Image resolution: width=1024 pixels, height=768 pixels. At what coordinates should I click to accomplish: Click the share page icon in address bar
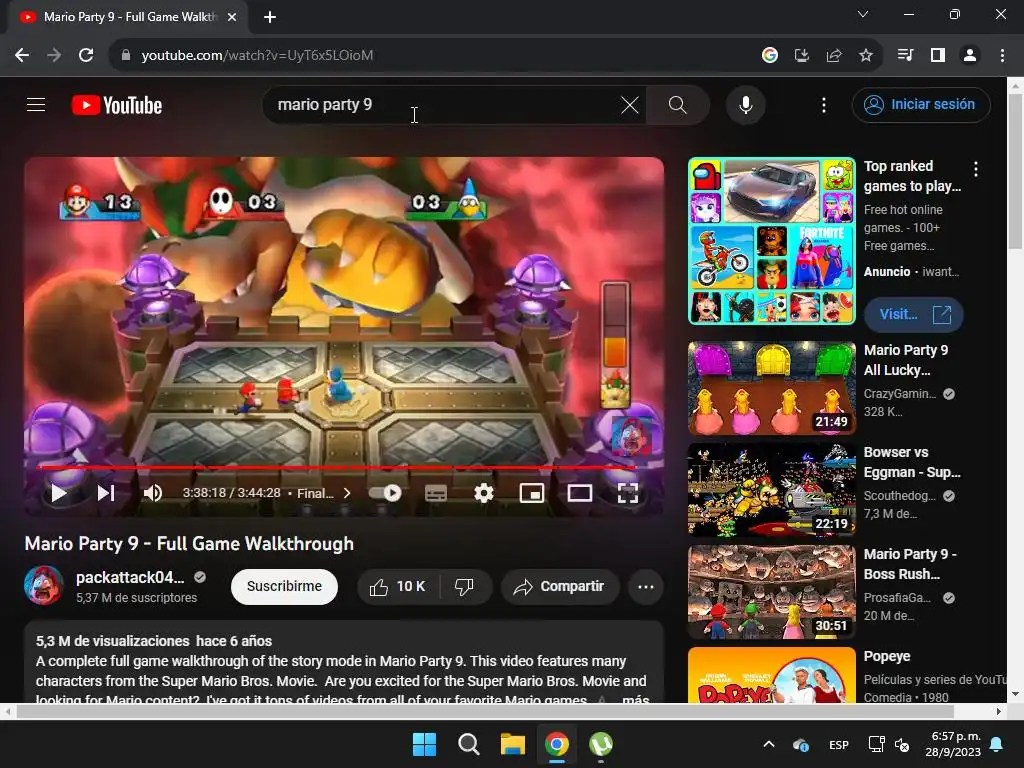pyautogui.click(x=833, y=55)
